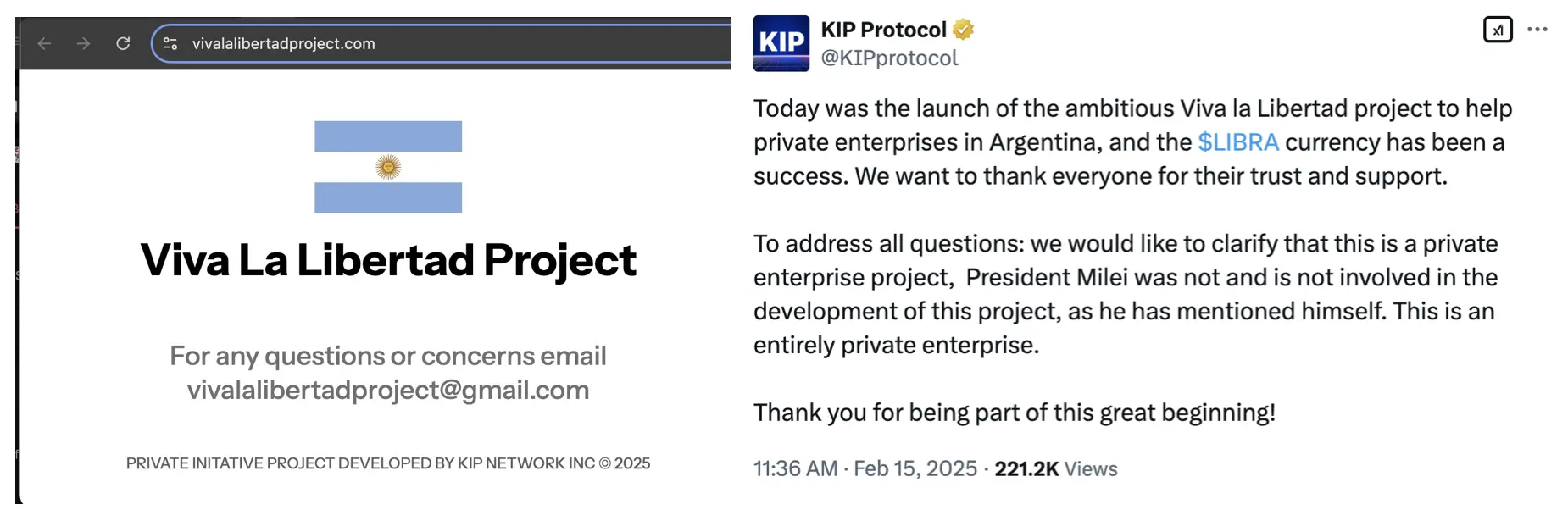Click the KIP Network Inc footer text

(388, 463)
